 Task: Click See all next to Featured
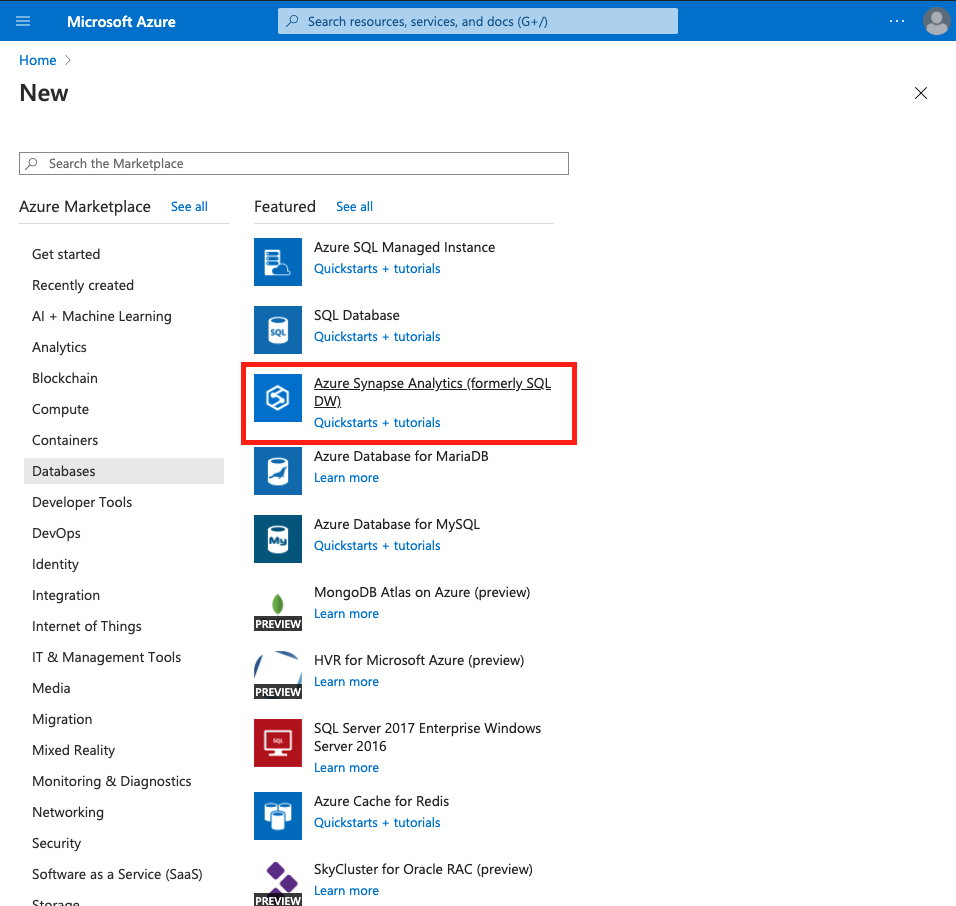click(x=354, y=206)
